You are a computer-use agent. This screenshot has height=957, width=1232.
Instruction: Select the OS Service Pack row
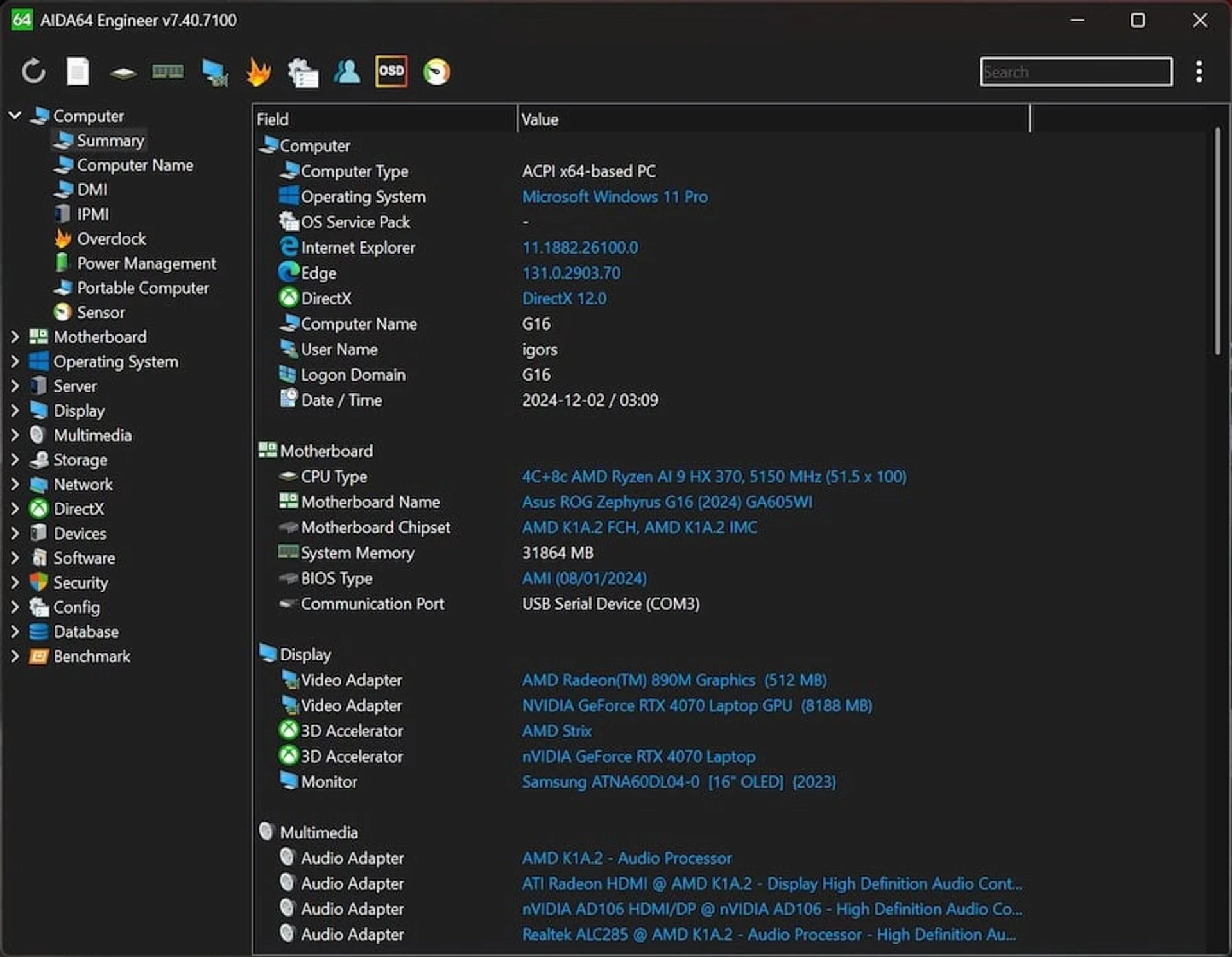click(642, 221)
